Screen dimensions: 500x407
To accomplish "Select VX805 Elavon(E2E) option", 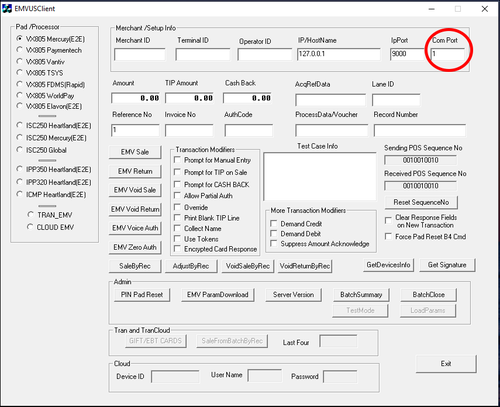I will [49, 106].
